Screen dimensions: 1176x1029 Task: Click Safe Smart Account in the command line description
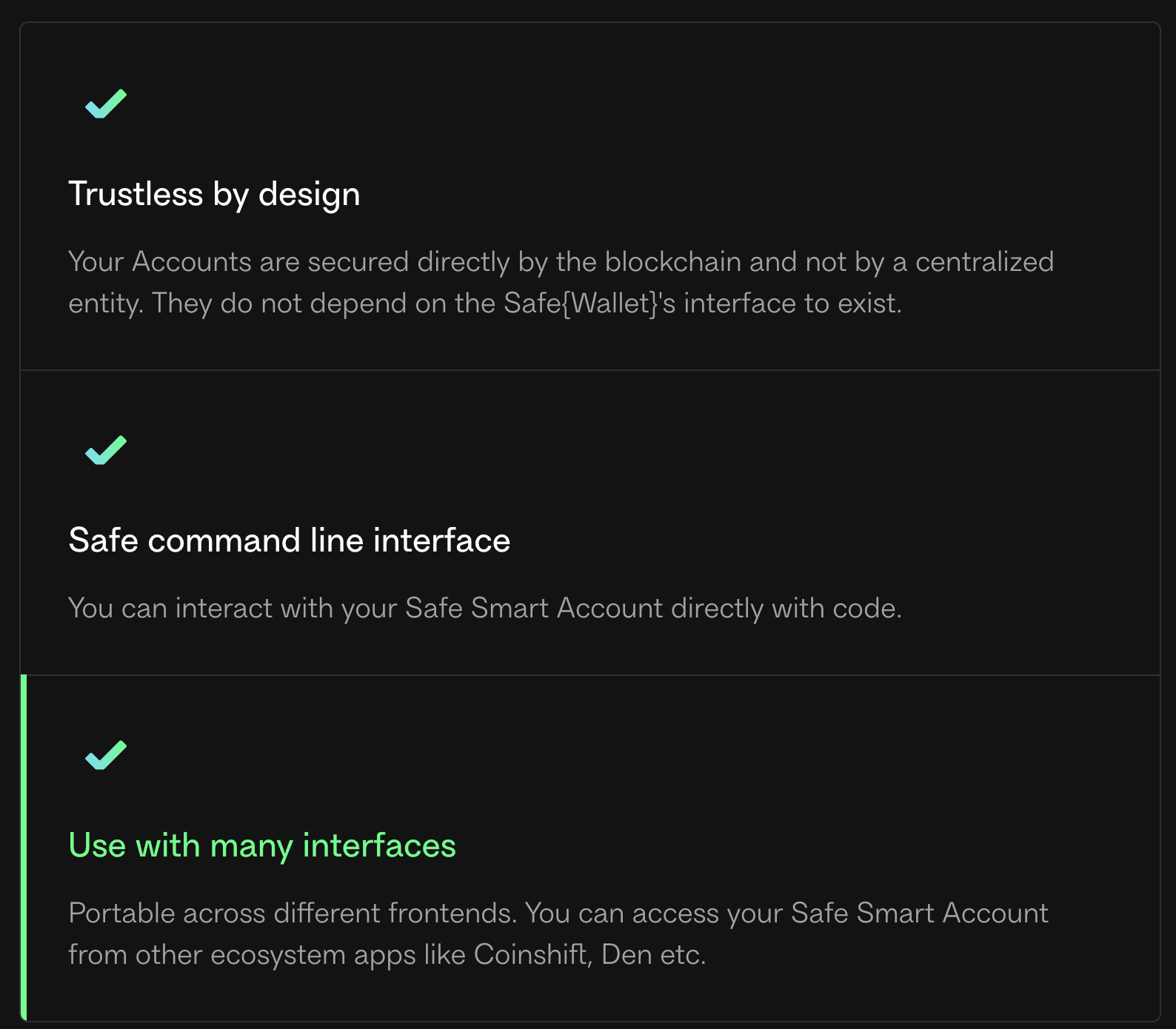click(533, 609)
